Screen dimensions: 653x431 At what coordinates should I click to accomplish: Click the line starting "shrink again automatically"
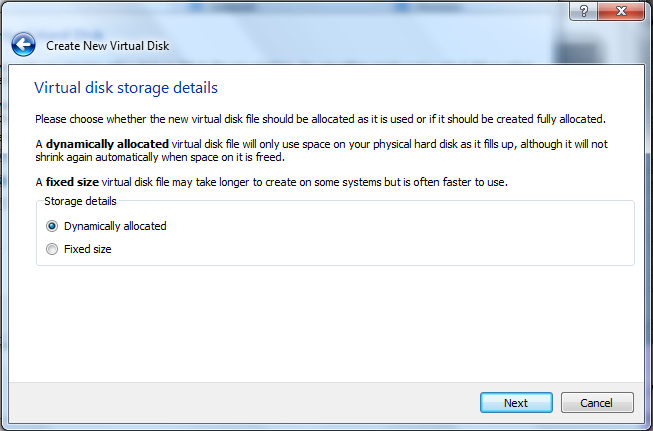pos(160,157)
